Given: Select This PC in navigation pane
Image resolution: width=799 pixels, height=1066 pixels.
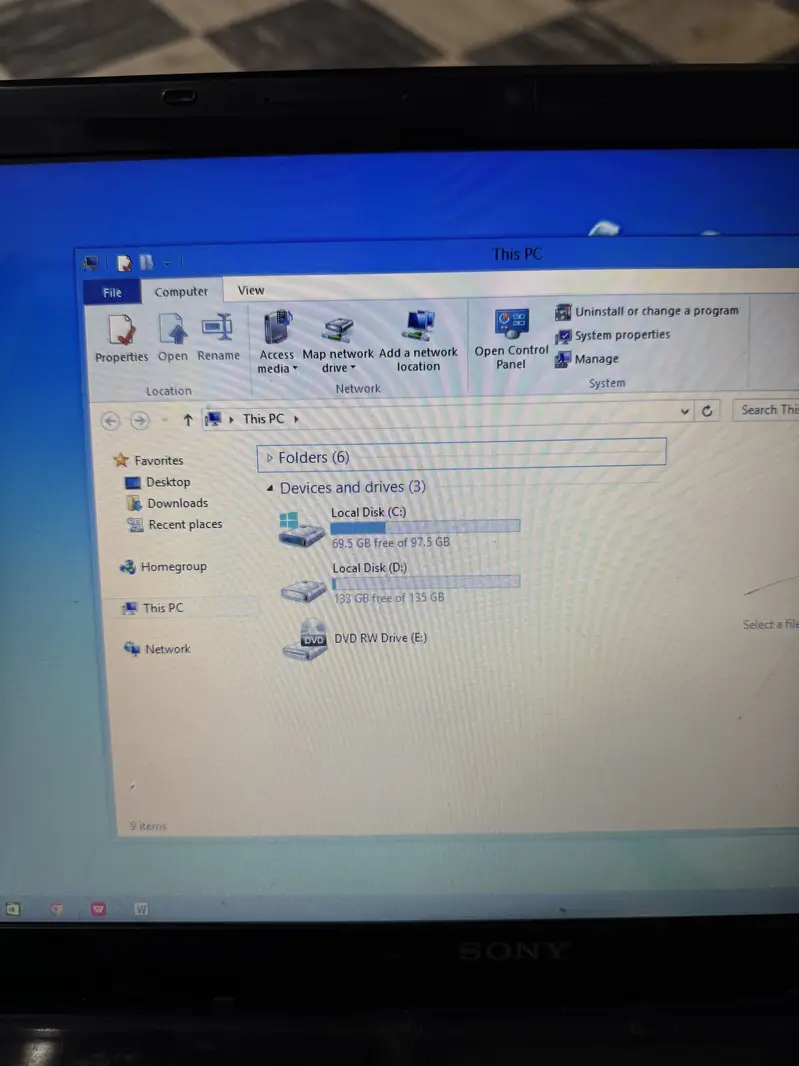Looking at the screenshot, I should coord(153,608).
